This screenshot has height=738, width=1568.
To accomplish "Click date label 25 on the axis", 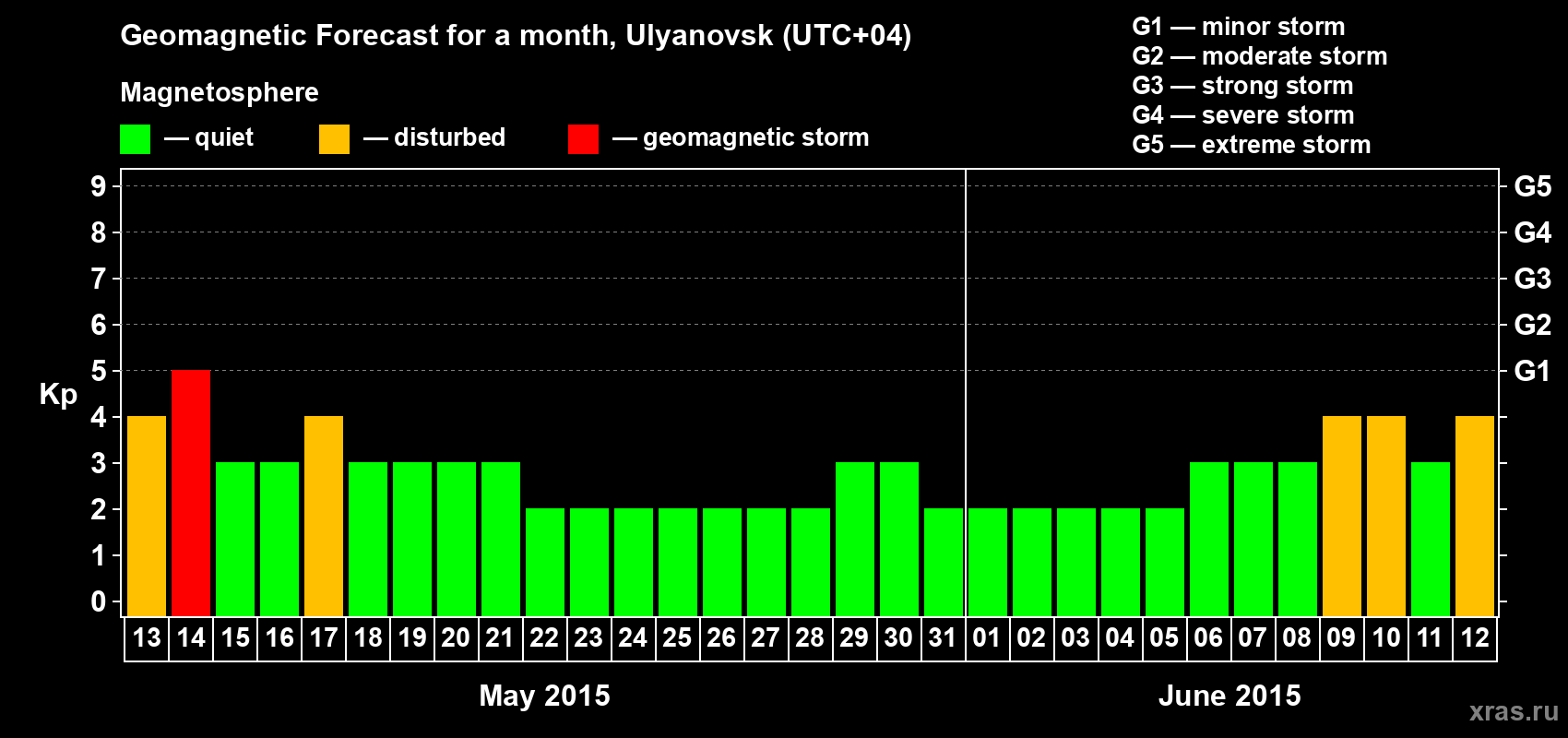I will click(677, 638).
